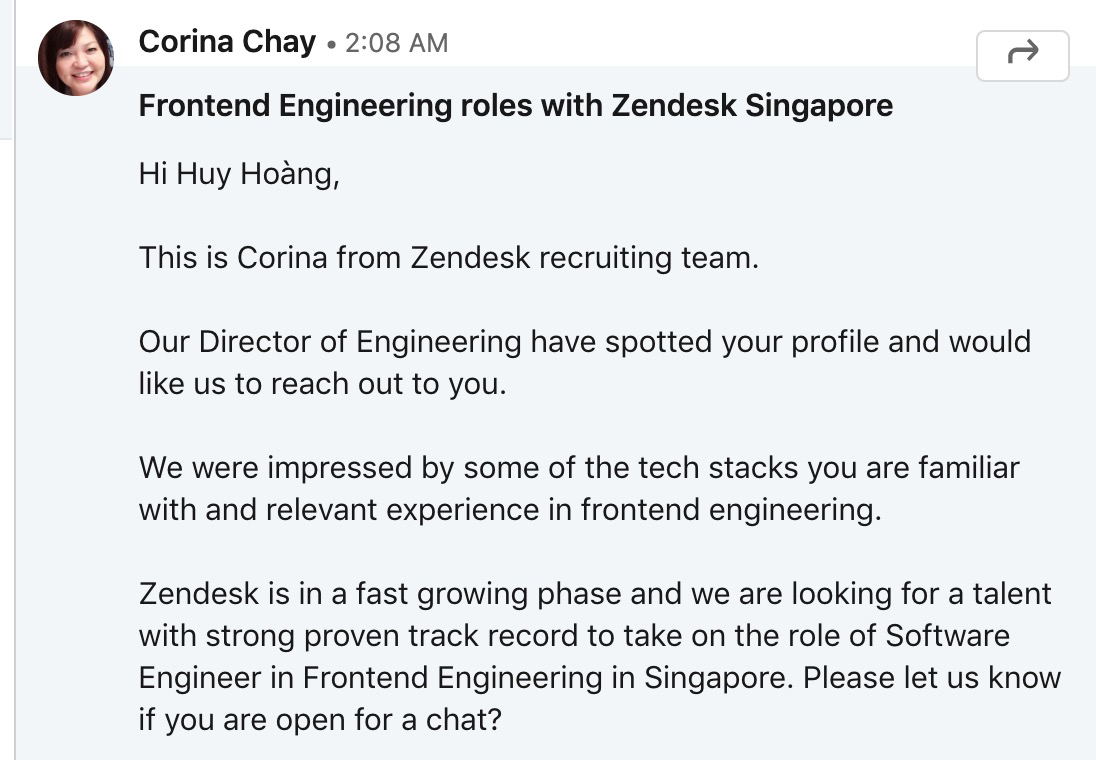Click the question "if you are open for a chat?"

(319, 720)
